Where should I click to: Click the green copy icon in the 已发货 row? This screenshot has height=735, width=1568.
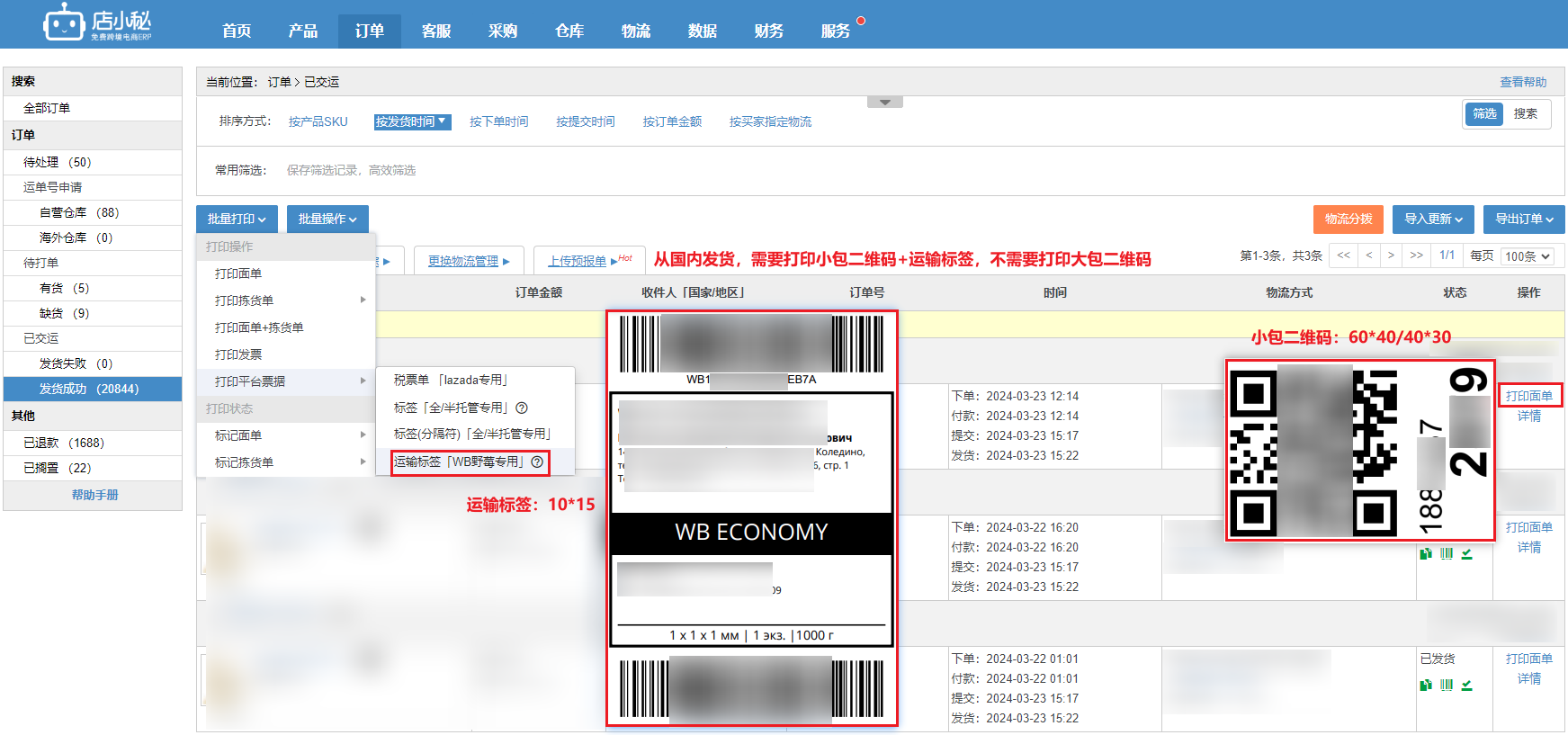point(1426,686)
